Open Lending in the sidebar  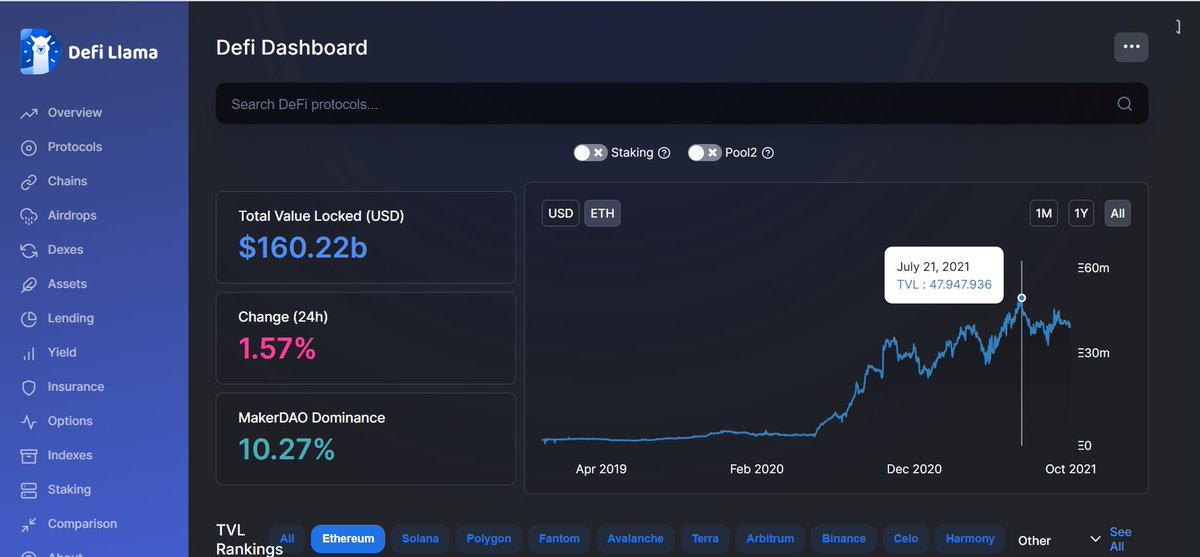click(71, 318)
